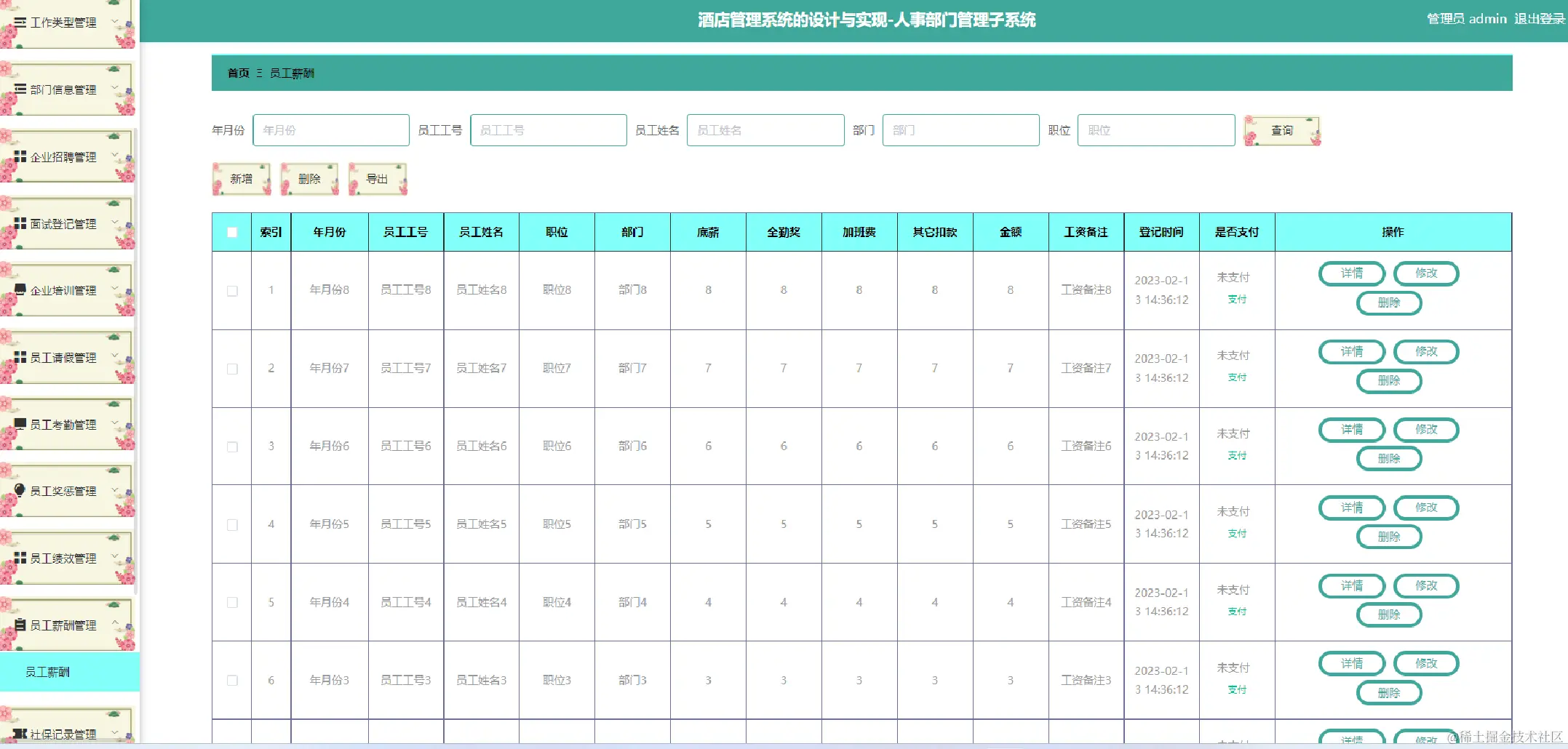Screen dimensions: 1568x749
Task: Check the row 6 checkbox for 年月份3
Action: (x=232, y=681)
